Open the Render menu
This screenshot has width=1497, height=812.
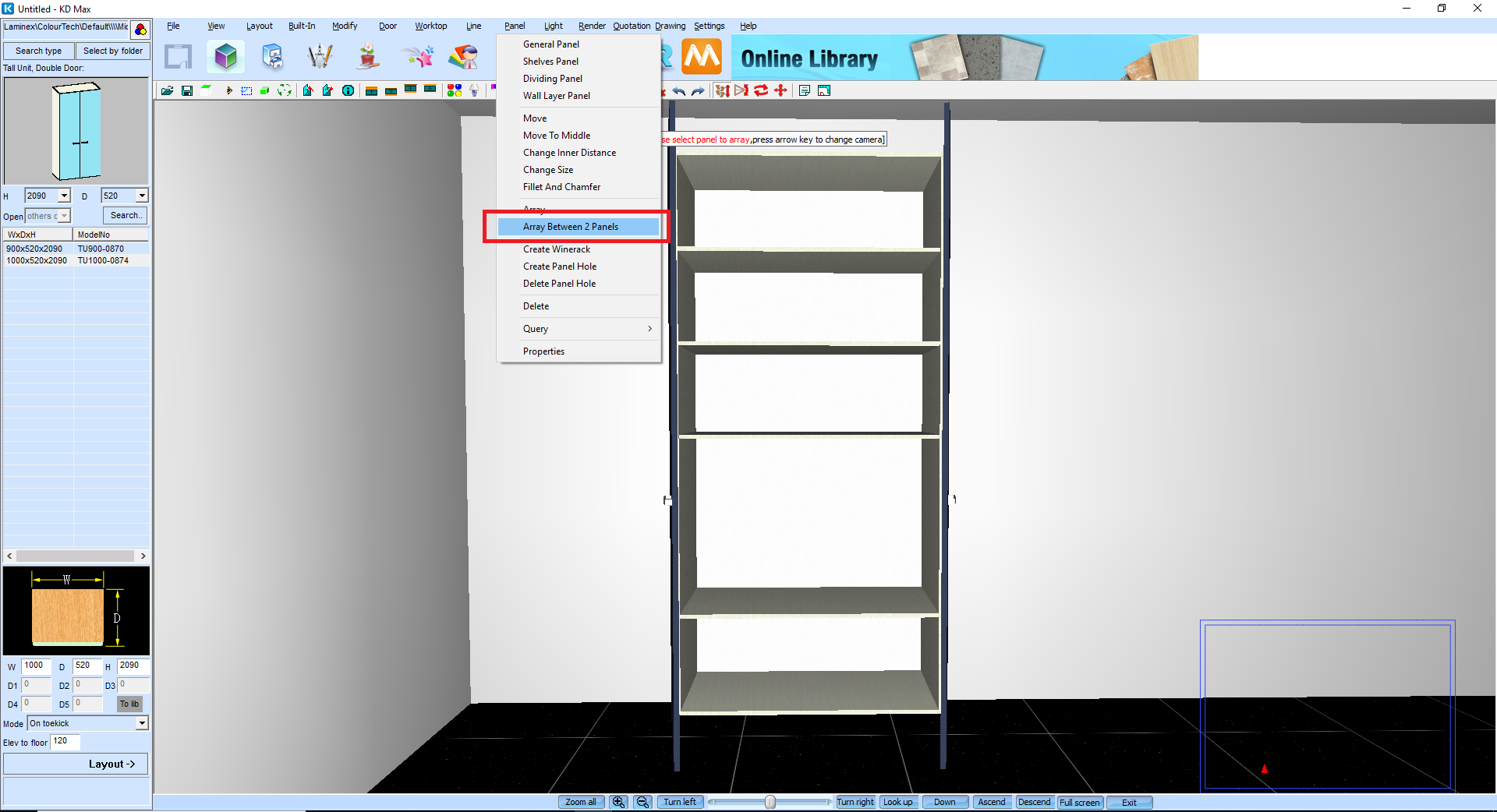coord(592,26)
